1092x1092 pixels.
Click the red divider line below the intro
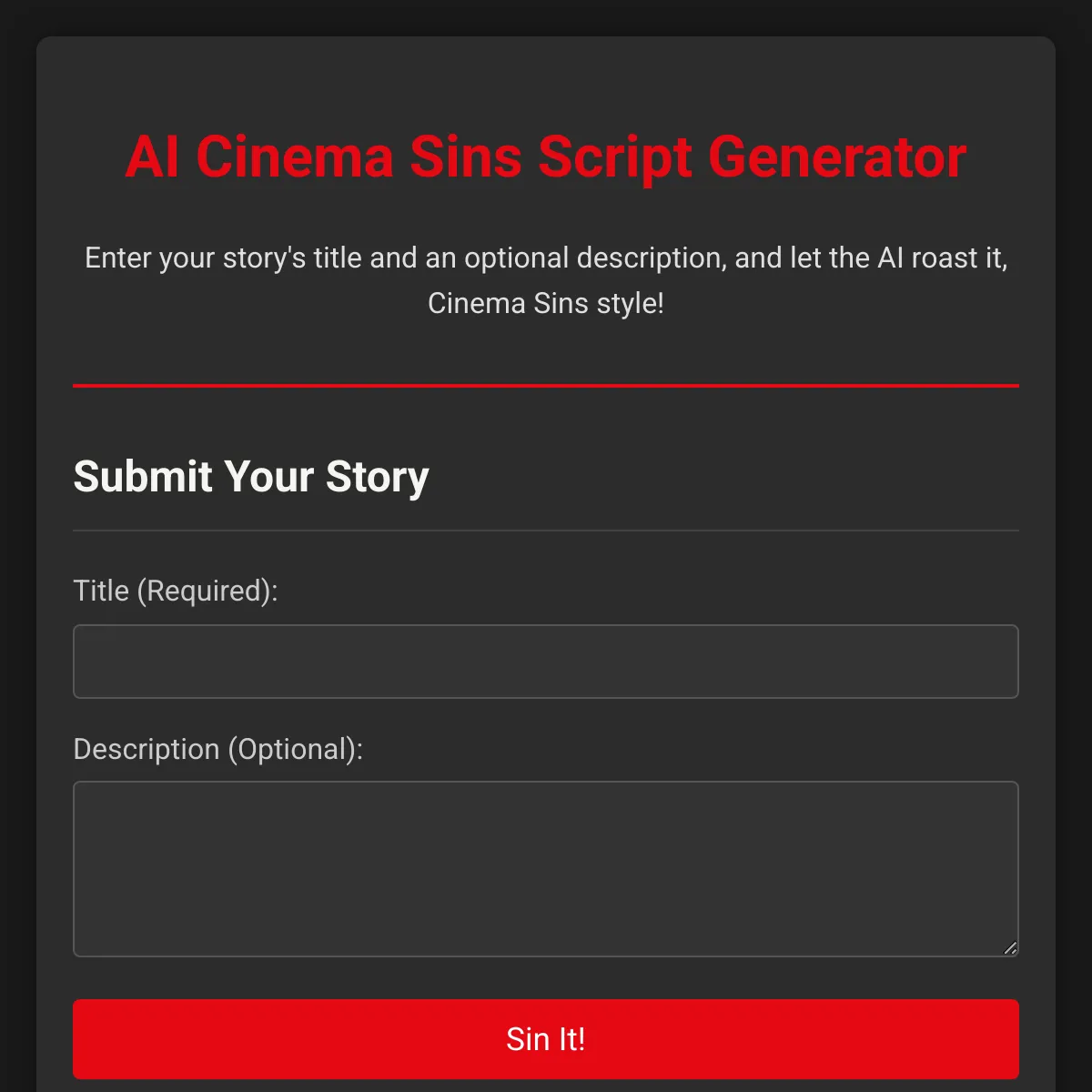click(x=545, y=386)
